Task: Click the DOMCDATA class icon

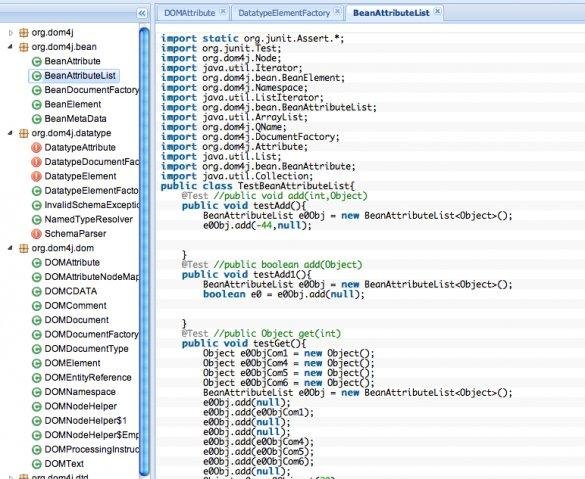Action: point(36,292)
